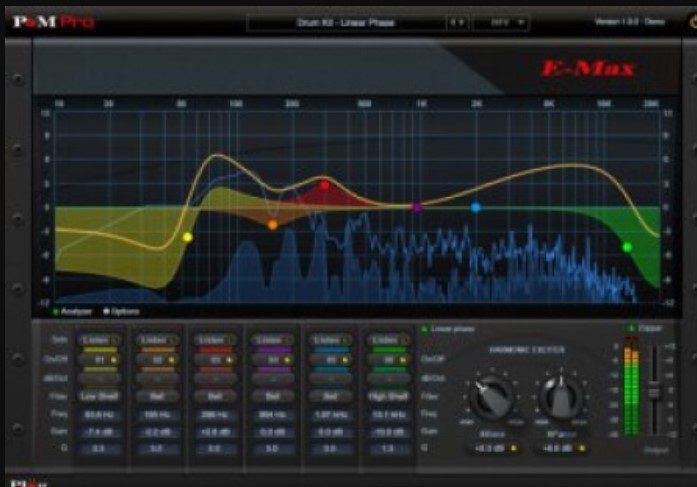The image size is (697, 487).
Task: Click band 3 dB/Oct selector
Action: pyautogui.click(x=216, y=379)
